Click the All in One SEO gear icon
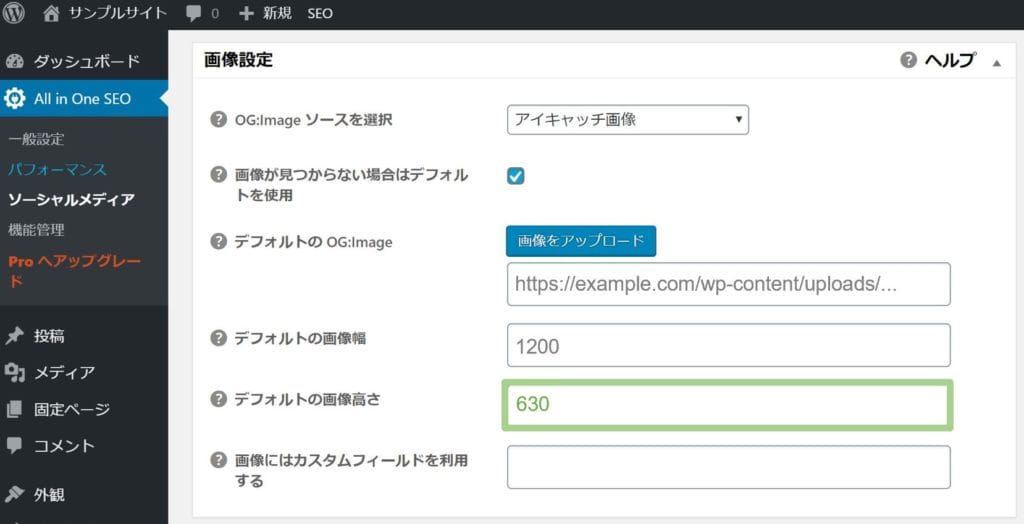The height and width of the screenshot is (524, 1024). (x=14, y=99)
